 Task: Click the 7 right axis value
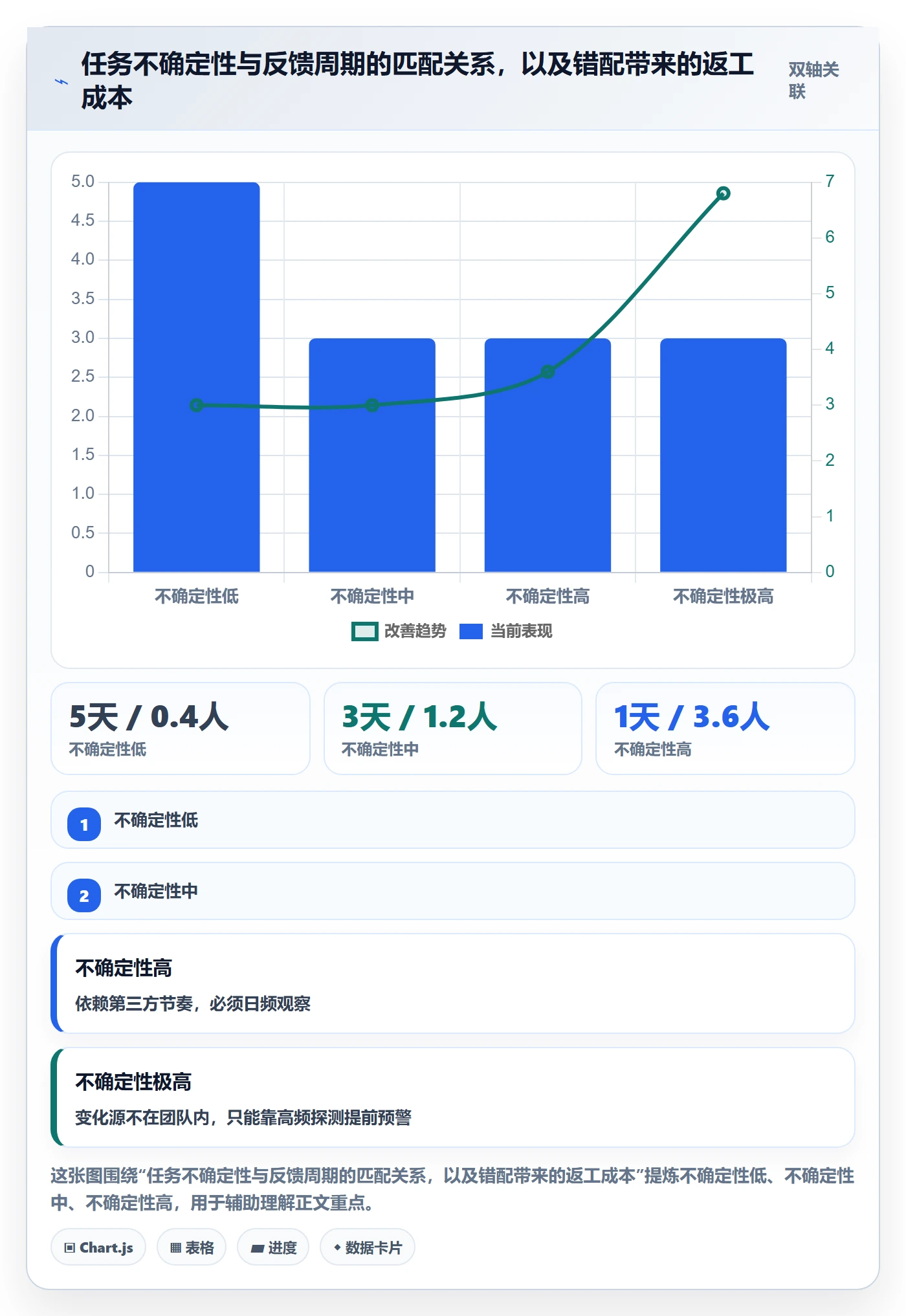coord(830,181)
